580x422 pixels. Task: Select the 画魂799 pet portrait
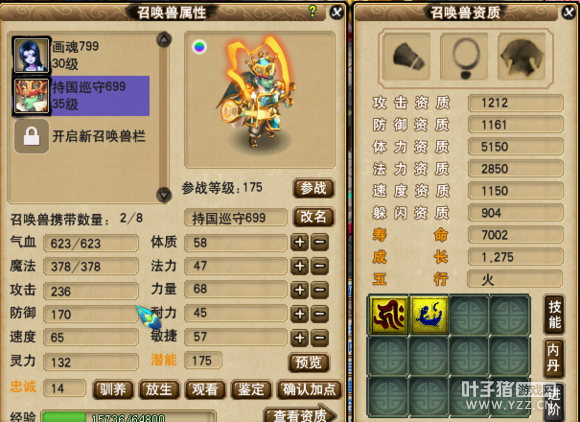tap(31, 55)
